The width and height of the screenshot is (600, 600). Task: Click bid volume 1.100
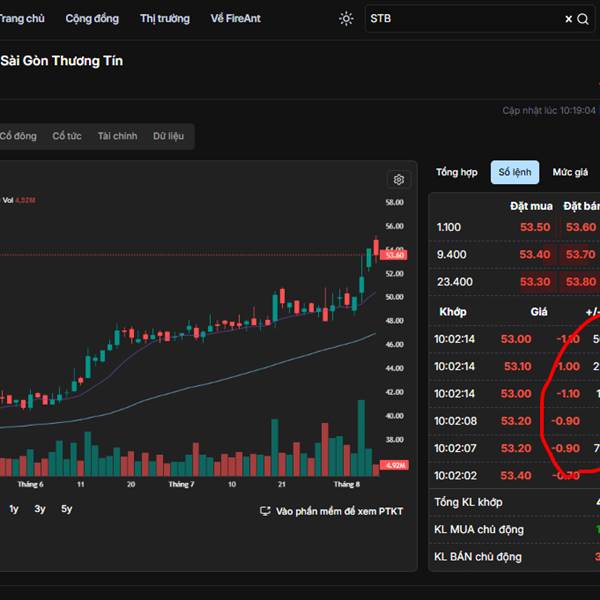pyautogui.click(x=448, y=227)
